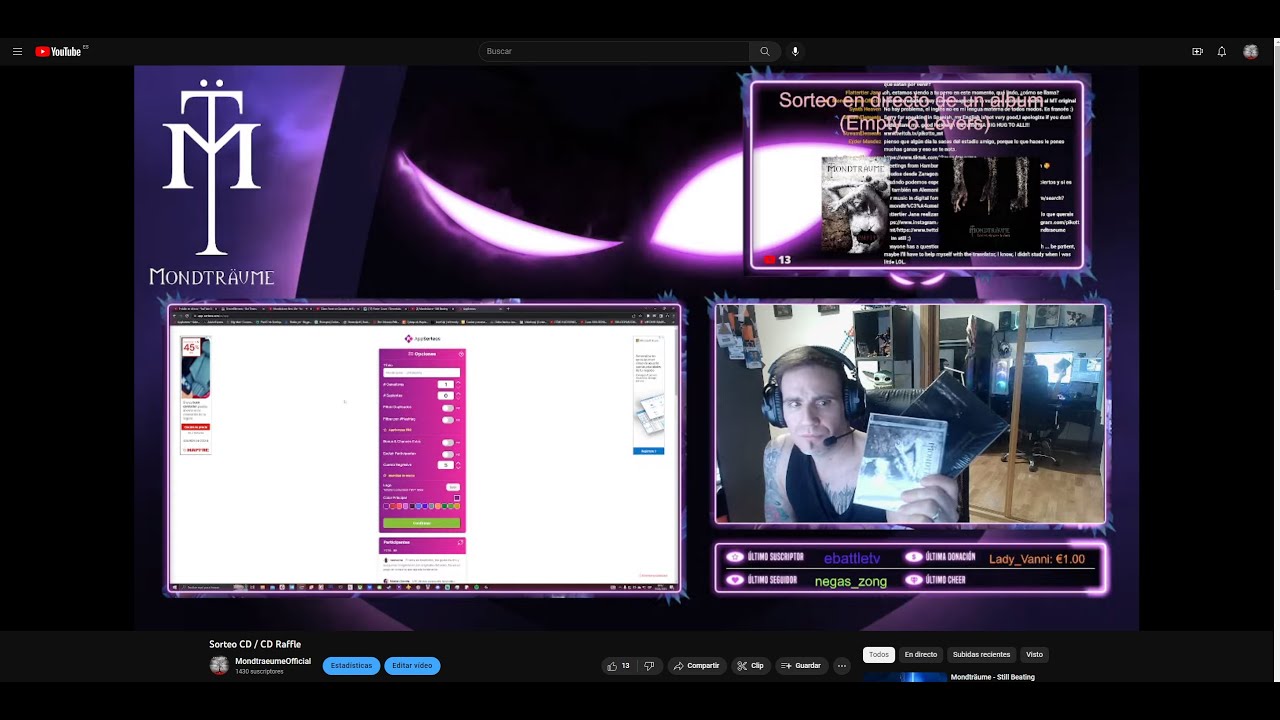Select the Todos filter chip
Screen dimensions: 1280x720
[879, 655]
